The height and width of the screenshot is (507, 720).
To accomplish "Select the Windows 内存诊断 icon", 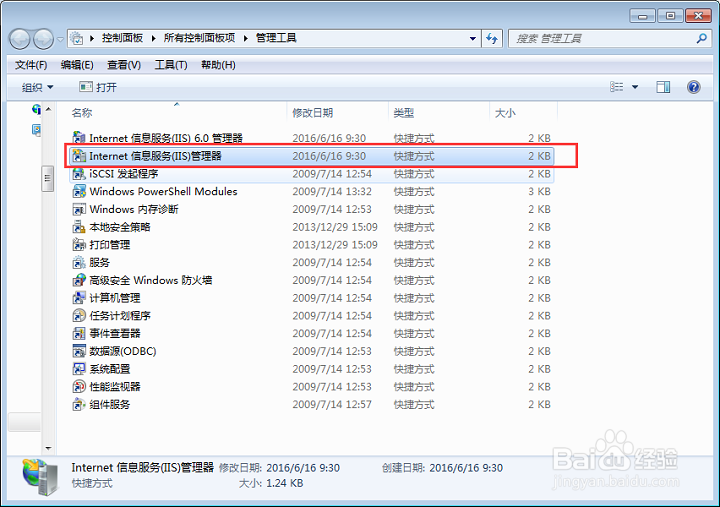I will tap(79, 209).
